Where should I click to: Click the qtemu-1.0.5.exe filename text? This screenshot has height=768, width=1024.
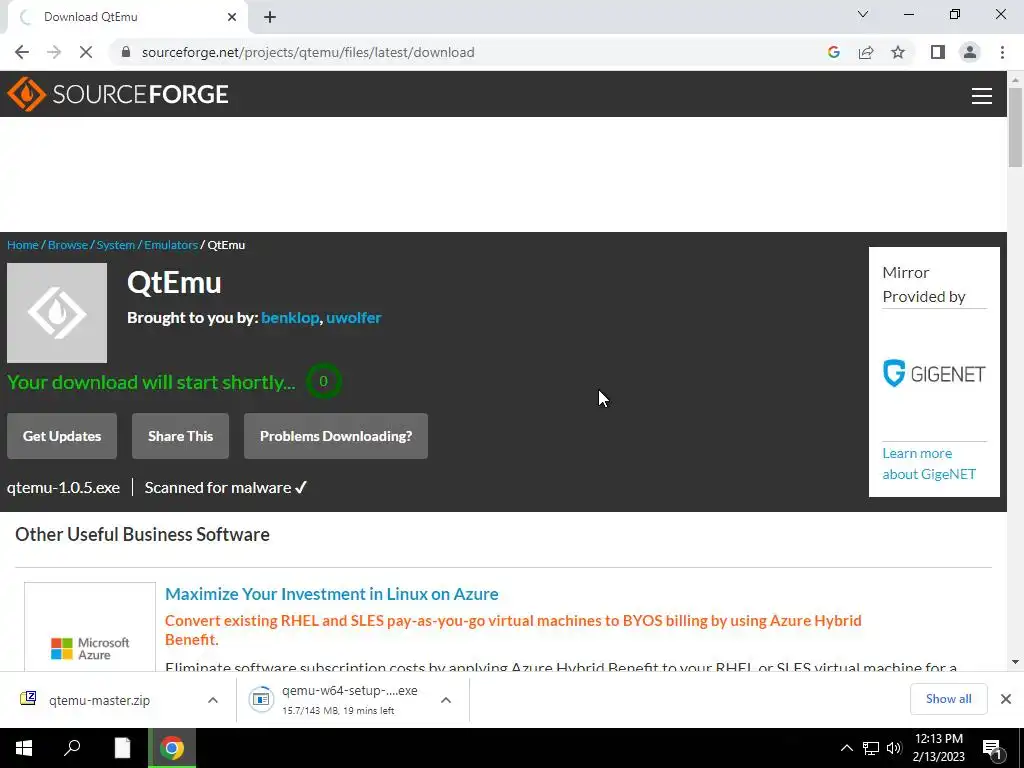point(63,488)
